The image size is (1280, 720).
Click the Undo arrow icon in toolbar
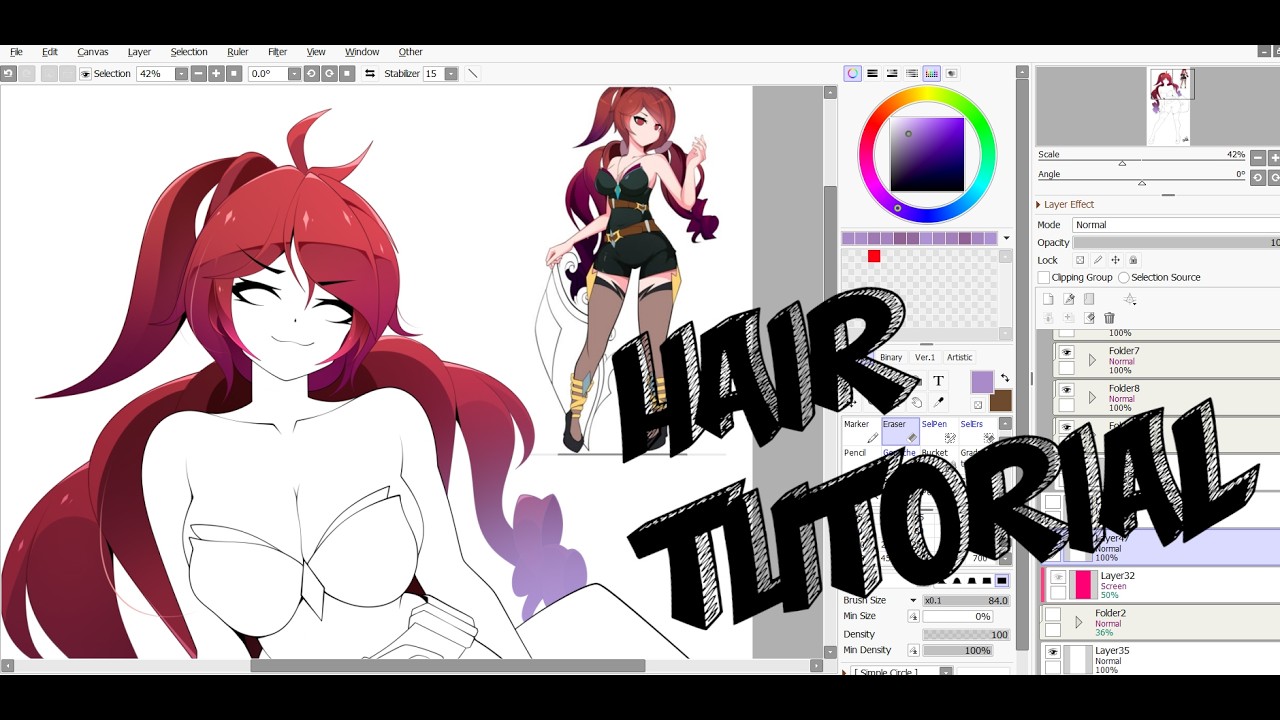pos(8,74)
